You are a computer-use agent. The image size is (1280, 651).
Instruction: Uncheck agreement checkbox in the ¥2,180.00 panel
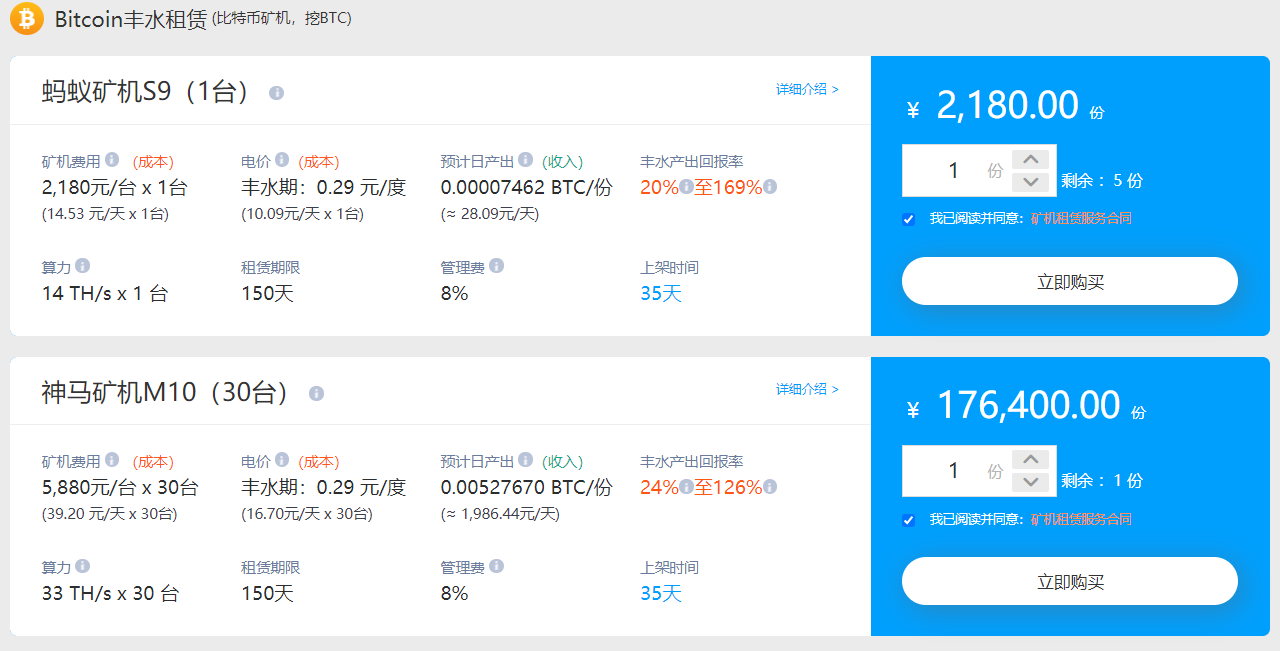pyautogui.click(x=909, y=219)
